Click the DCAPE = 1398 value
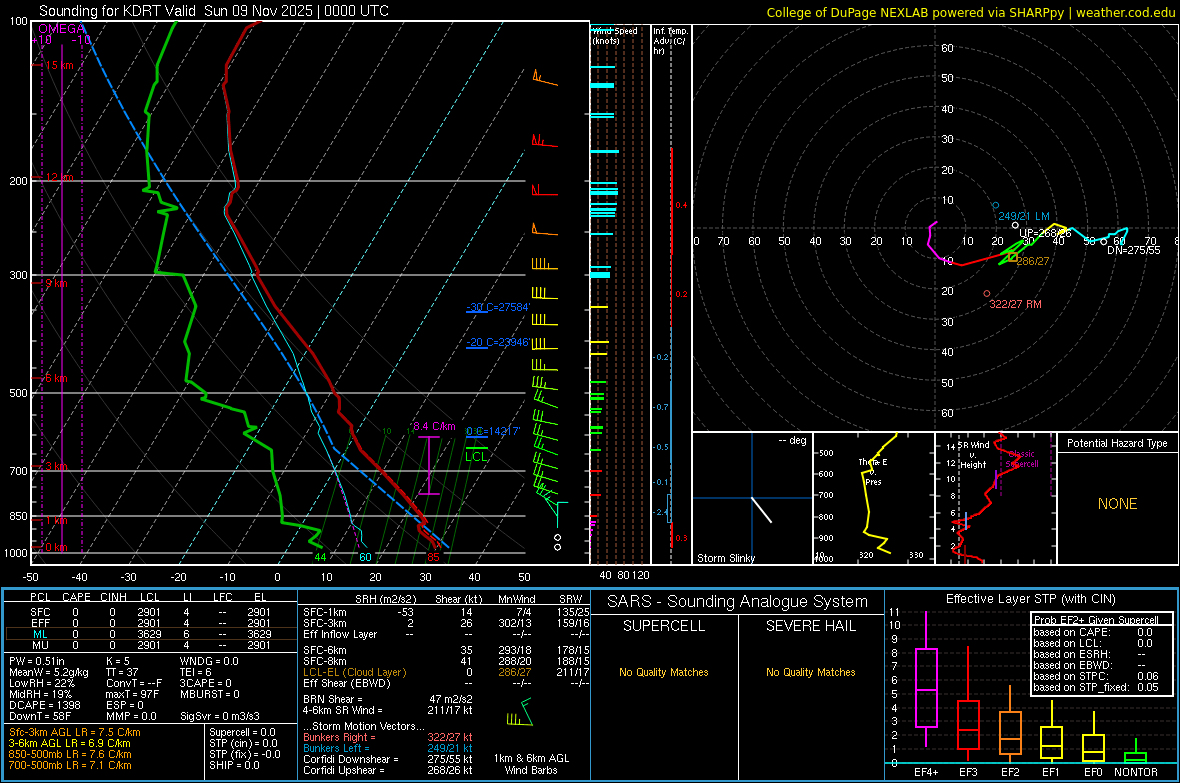1180x783 pixels. point(44,705)
